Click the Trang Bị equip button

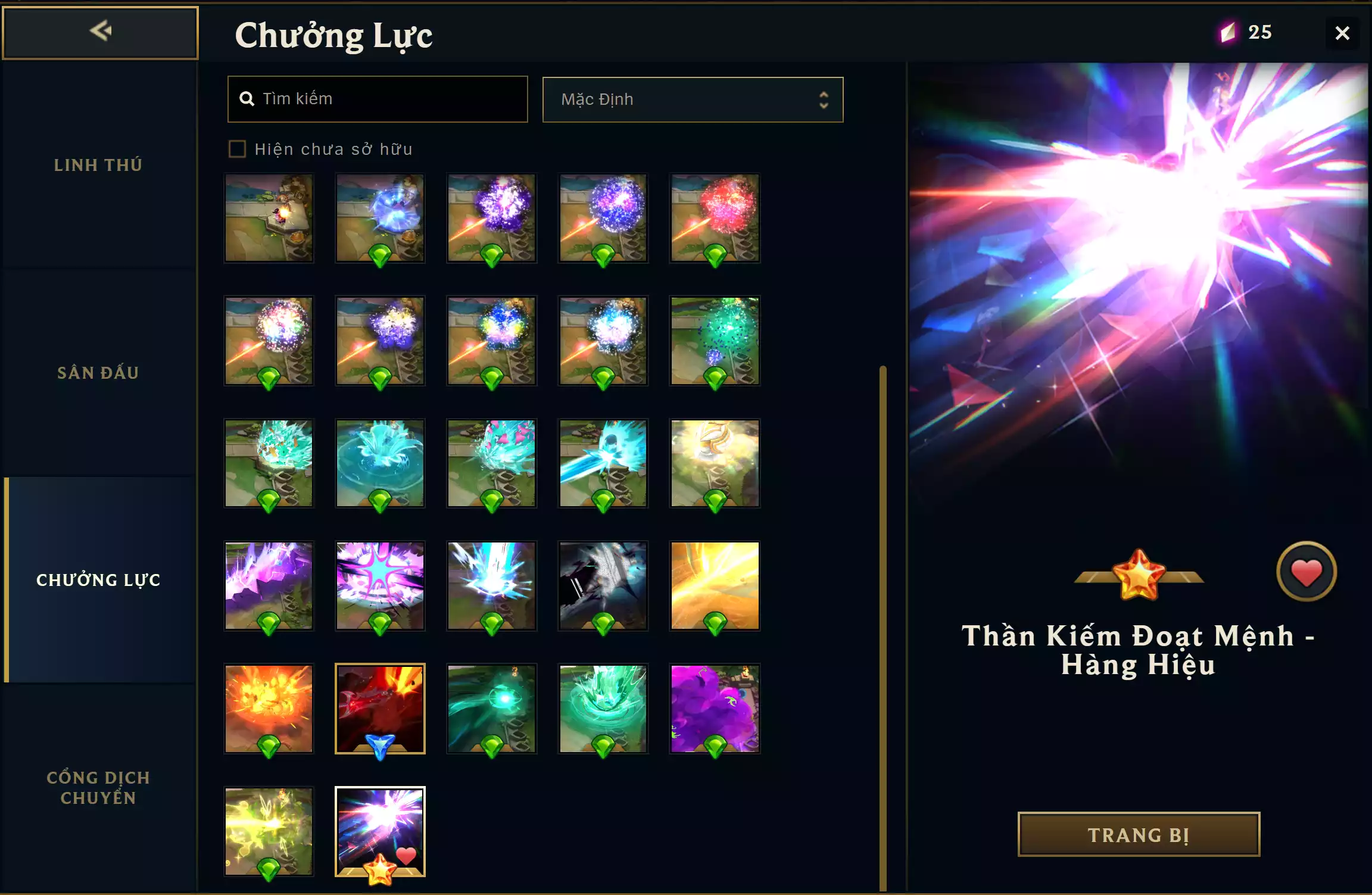click(x=1139, y=834)
